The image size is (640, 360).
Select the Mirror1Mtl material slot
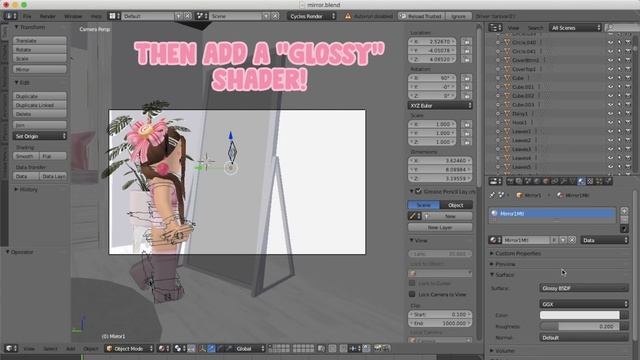[x=552, y=213]
